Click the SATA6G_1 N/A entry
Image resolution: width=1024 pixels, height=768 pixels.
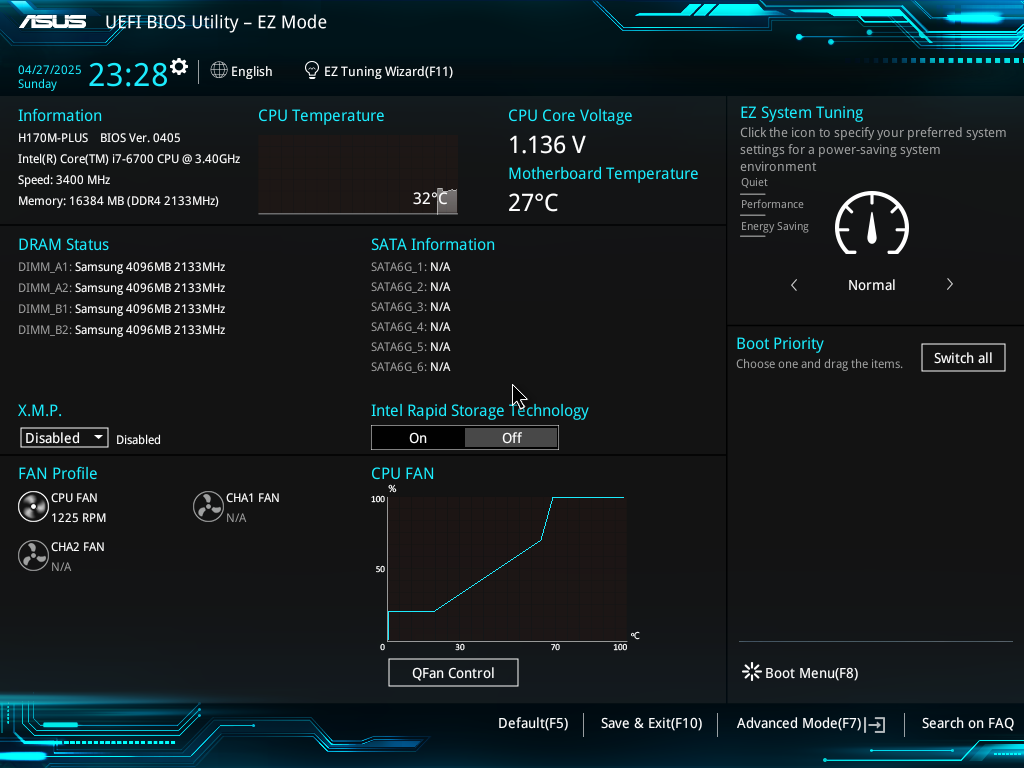click(411, 266)
